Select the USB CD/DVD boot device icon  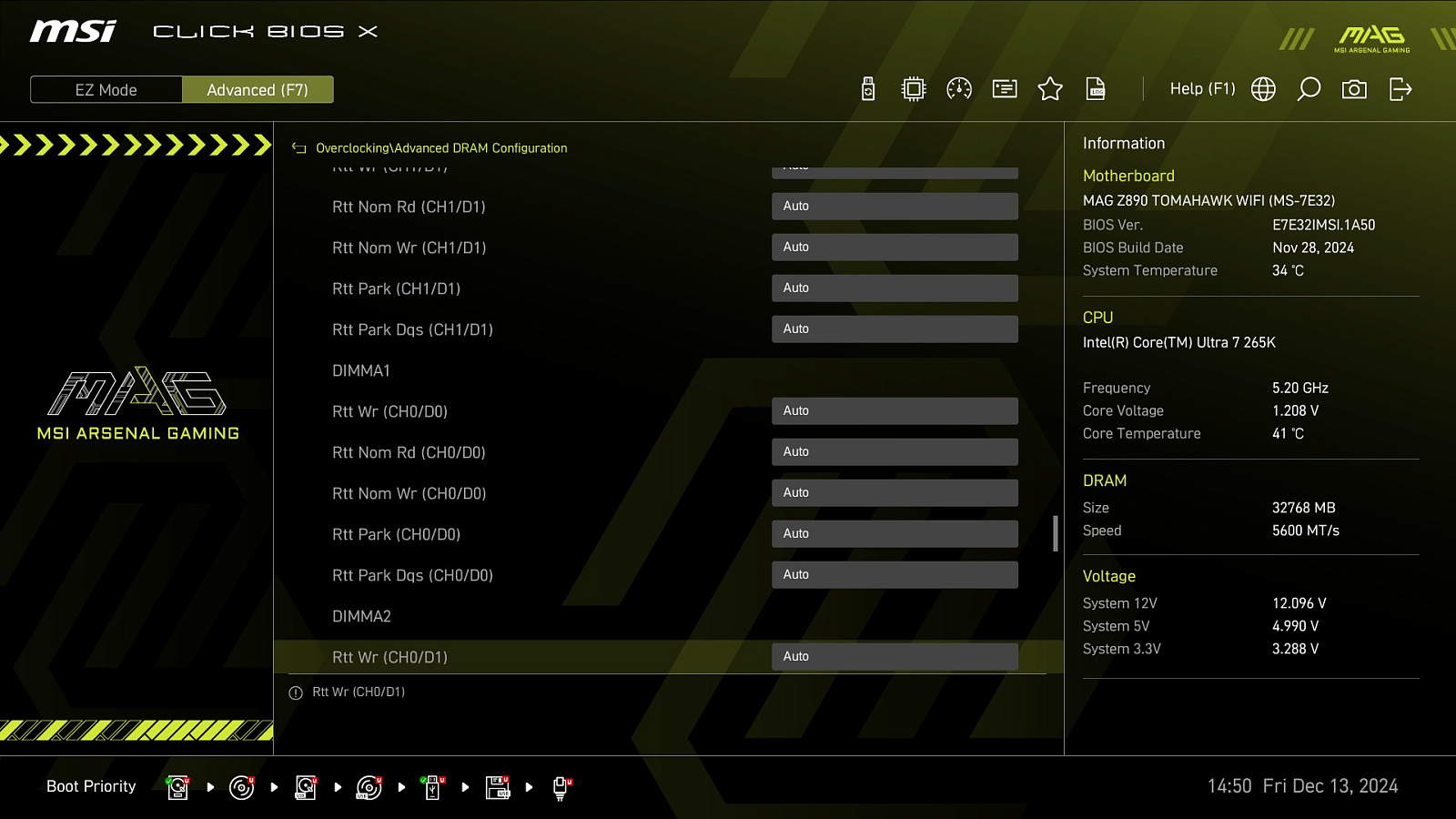(369, 787)
